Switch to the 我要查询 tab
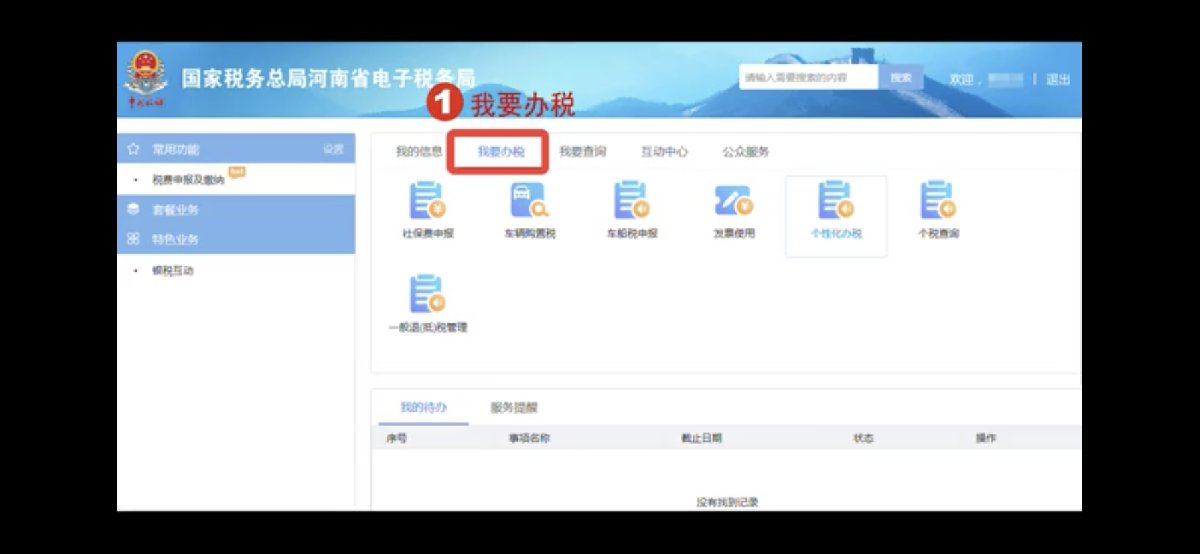Screen dimensions: 1200x554 (x=582, y=152)
